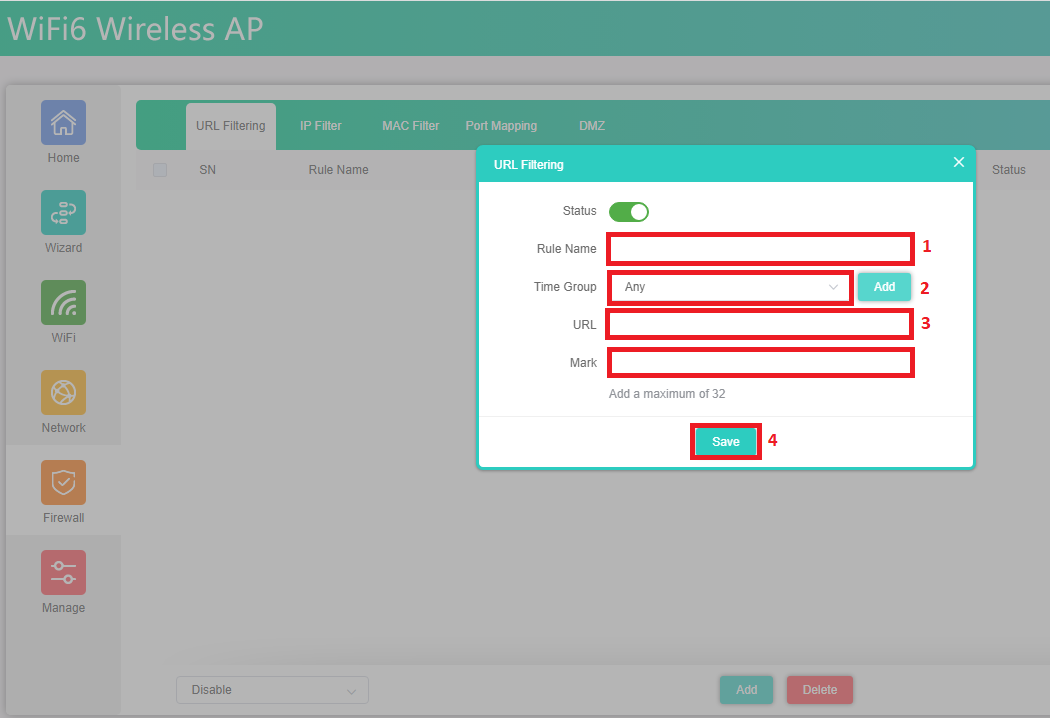Screen dimensions: 1050x718
Task: Close the URL Filtering dialog
Action: click(958, 163)
